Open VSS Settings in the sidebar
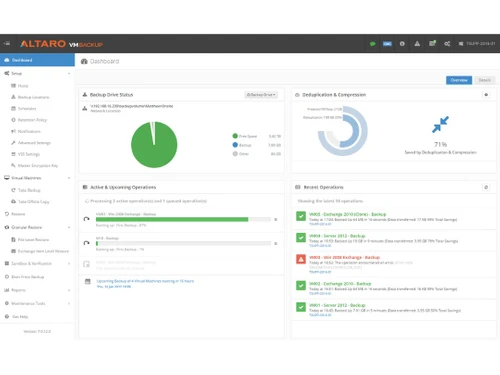 click(x=29, y=154)
